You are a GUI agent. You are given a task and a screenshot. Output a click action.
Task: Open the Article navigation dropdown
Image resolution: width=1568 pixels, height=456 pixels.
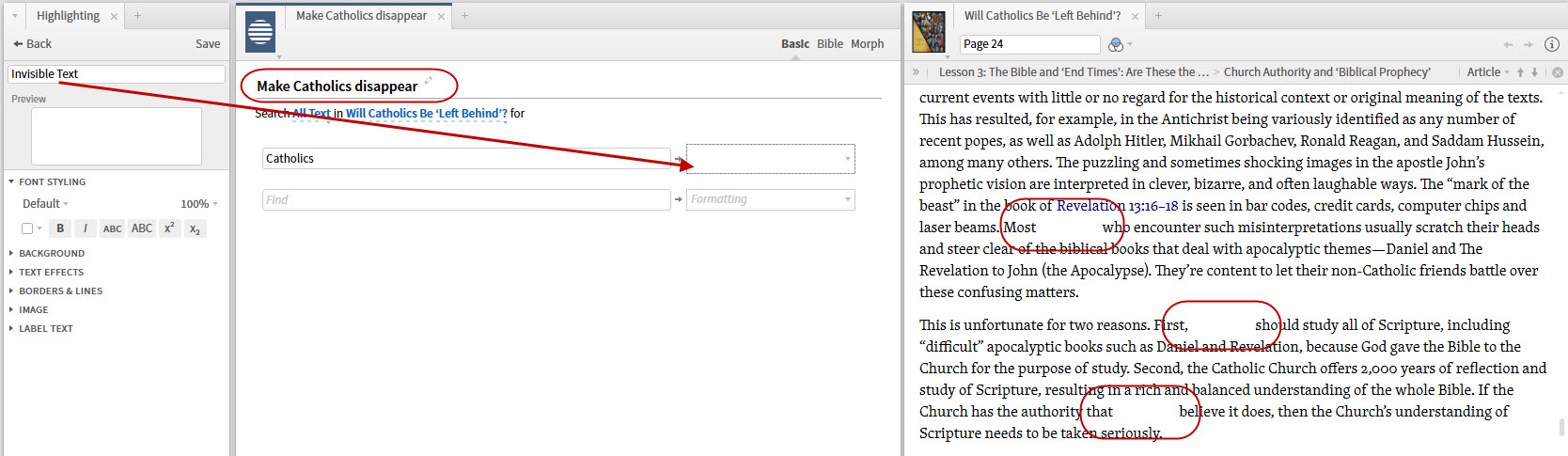point(1488,71)
